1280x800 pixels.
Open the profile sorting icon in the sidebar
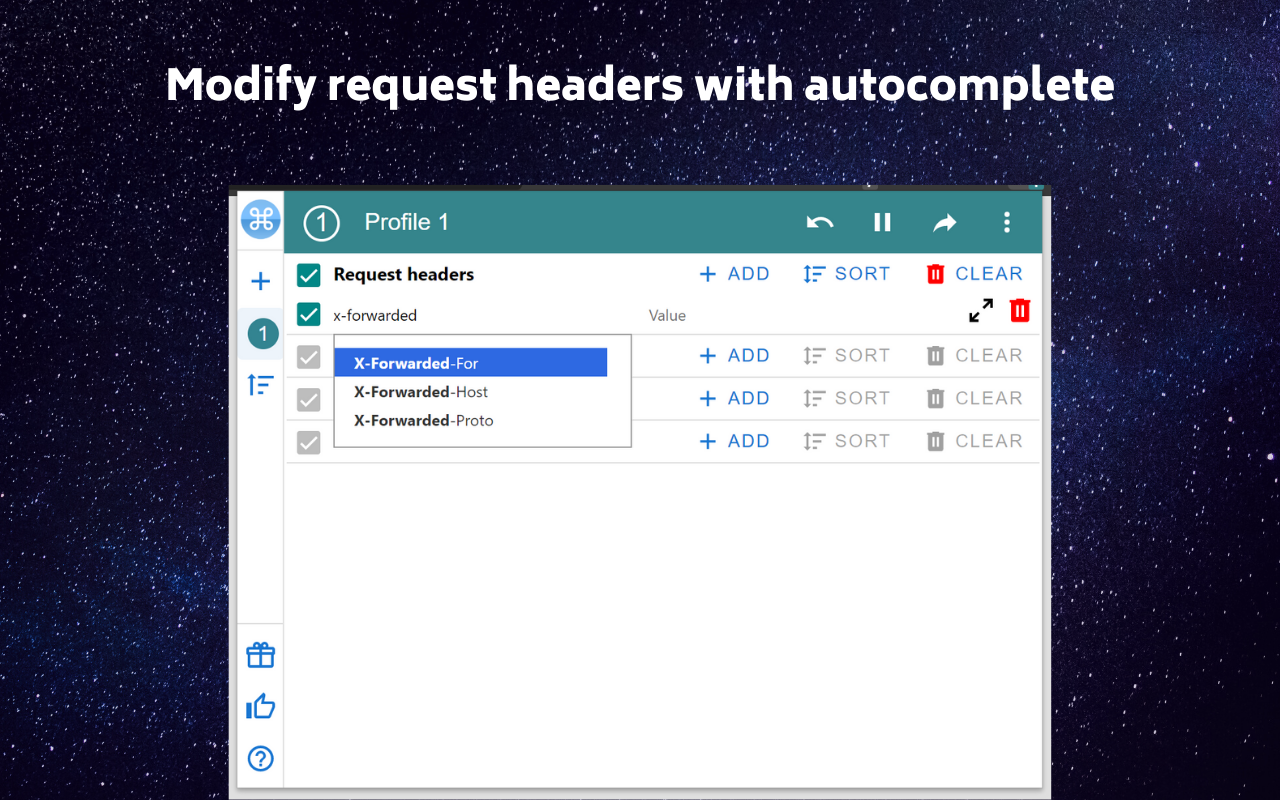[x=260, y=384]
